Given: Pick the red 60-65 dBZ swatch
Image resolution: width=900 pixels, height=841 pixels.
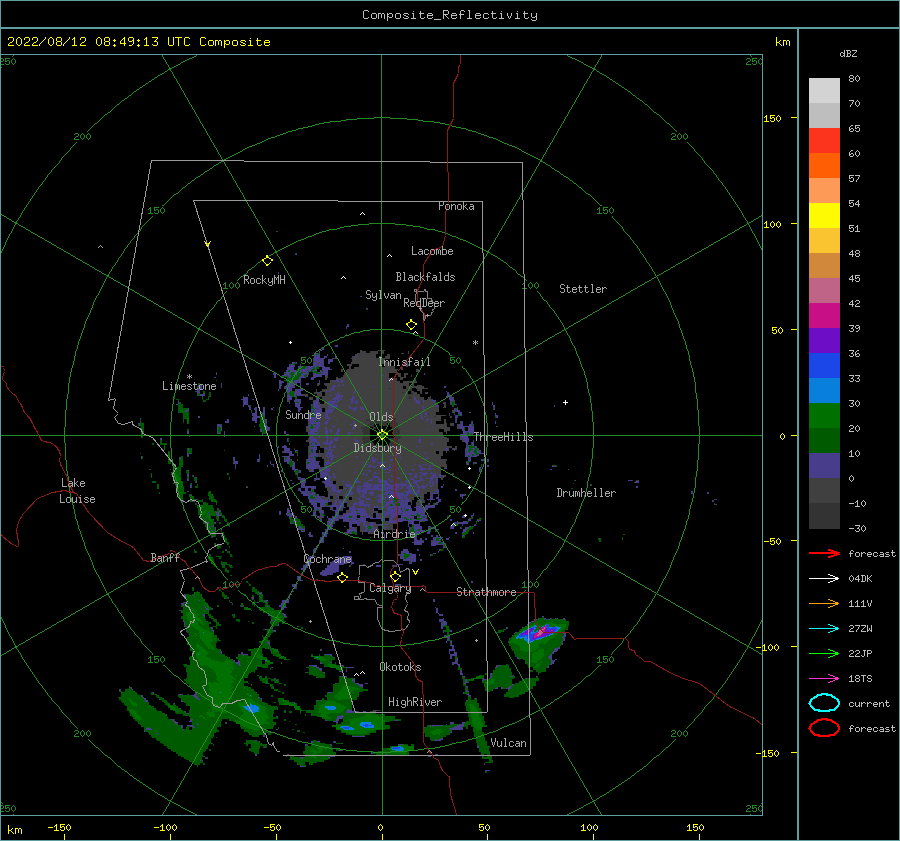Looking at the screenshot, I should (824, 141).
